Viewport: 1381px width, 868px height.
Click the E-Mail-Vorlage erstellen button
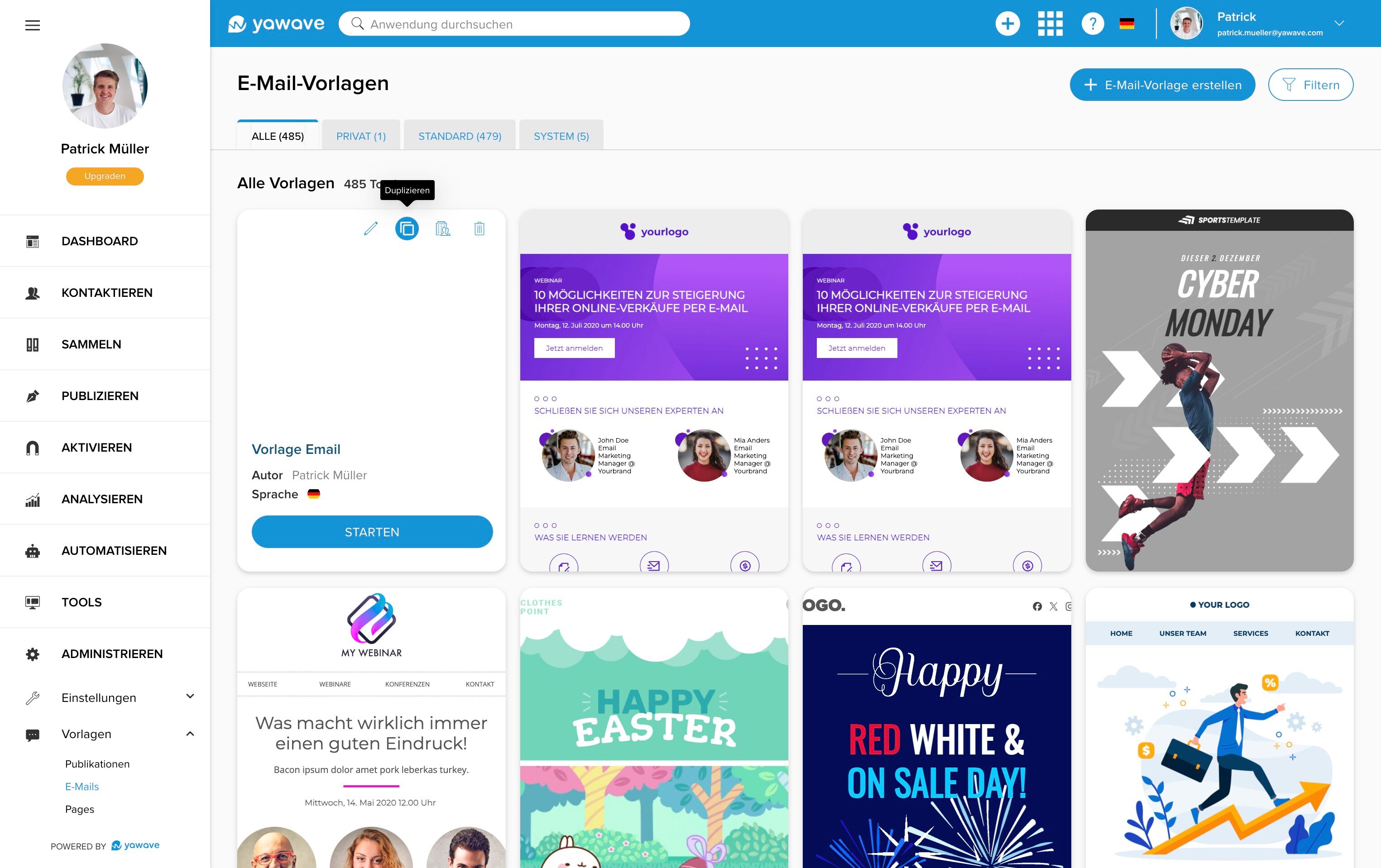[1162, 85]
